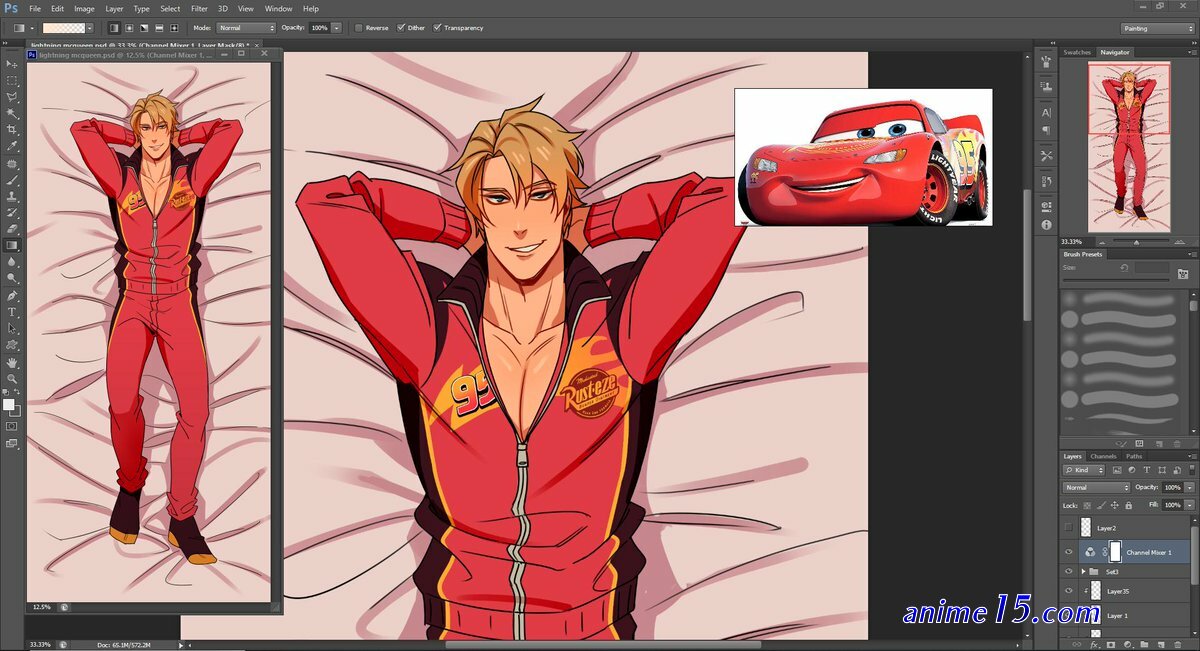Image resolution: width=1200 pixels, height=651 pixels.
Task: Select the Move tool
Action: pos(12,63)
